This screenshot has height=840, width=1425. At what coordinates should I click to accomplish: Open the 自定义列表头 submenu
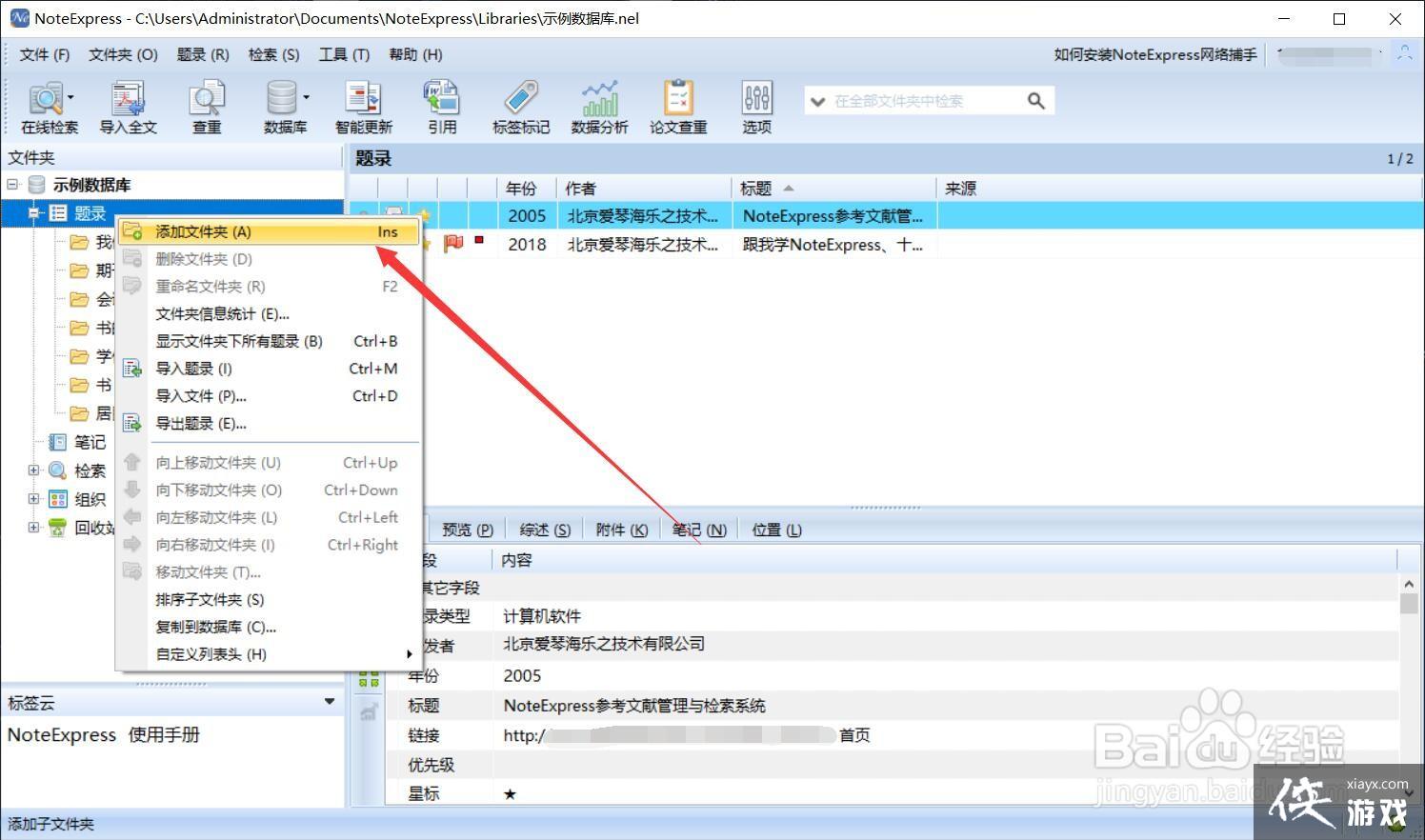[270, 654]
